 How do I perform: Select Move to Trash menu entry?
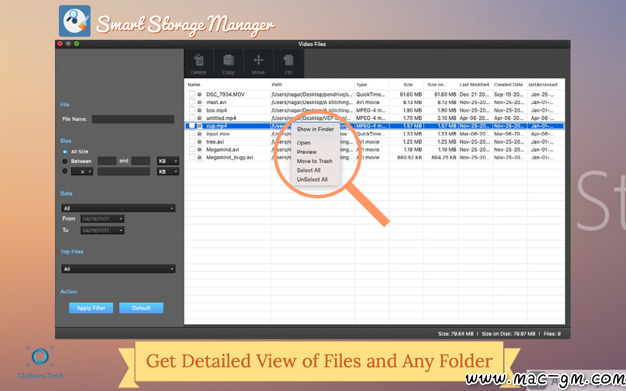click(x=314, y=161)
